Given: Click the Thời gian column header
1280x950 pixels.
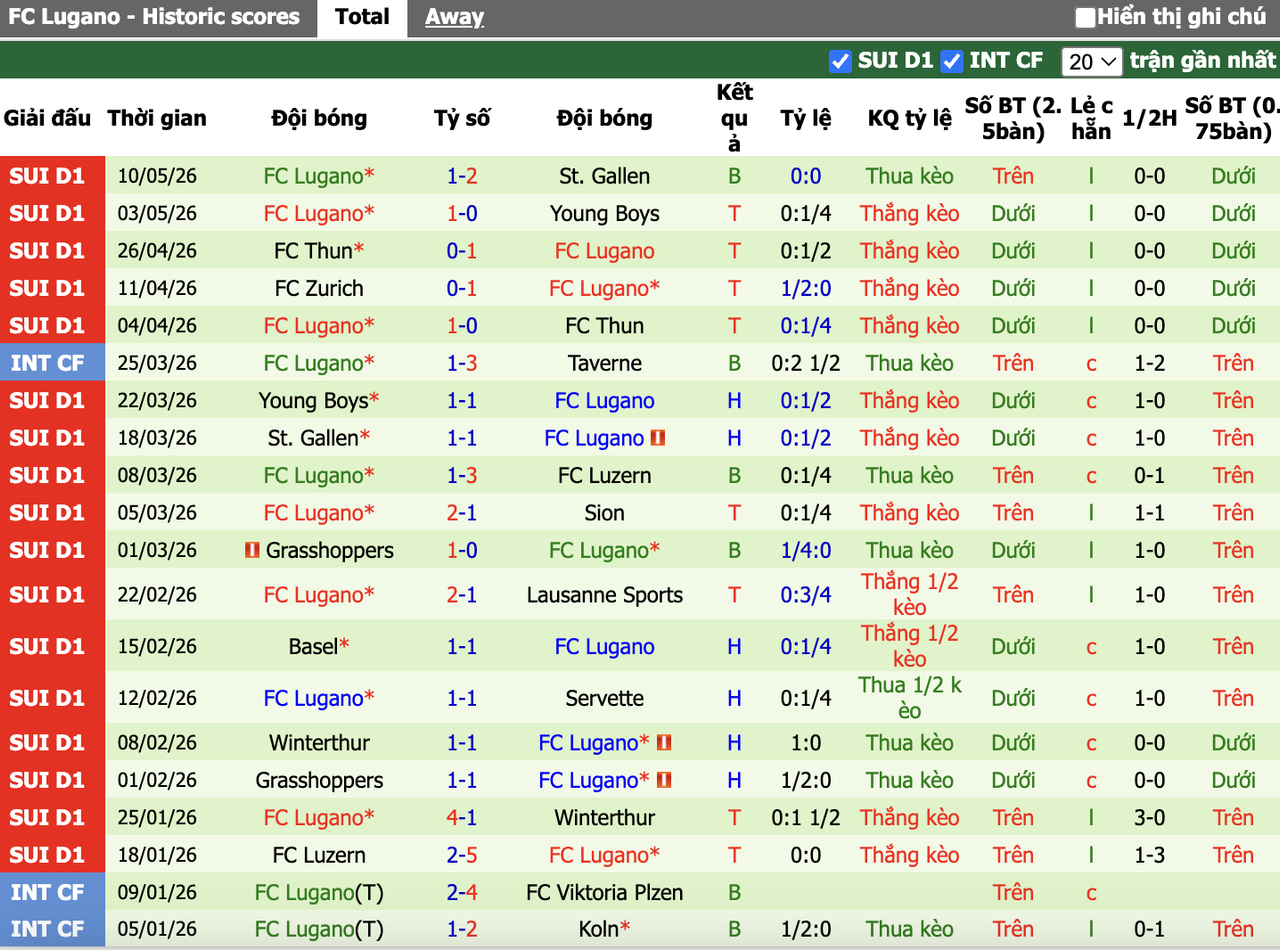Looking at the screenshot, I should (157, 118).
